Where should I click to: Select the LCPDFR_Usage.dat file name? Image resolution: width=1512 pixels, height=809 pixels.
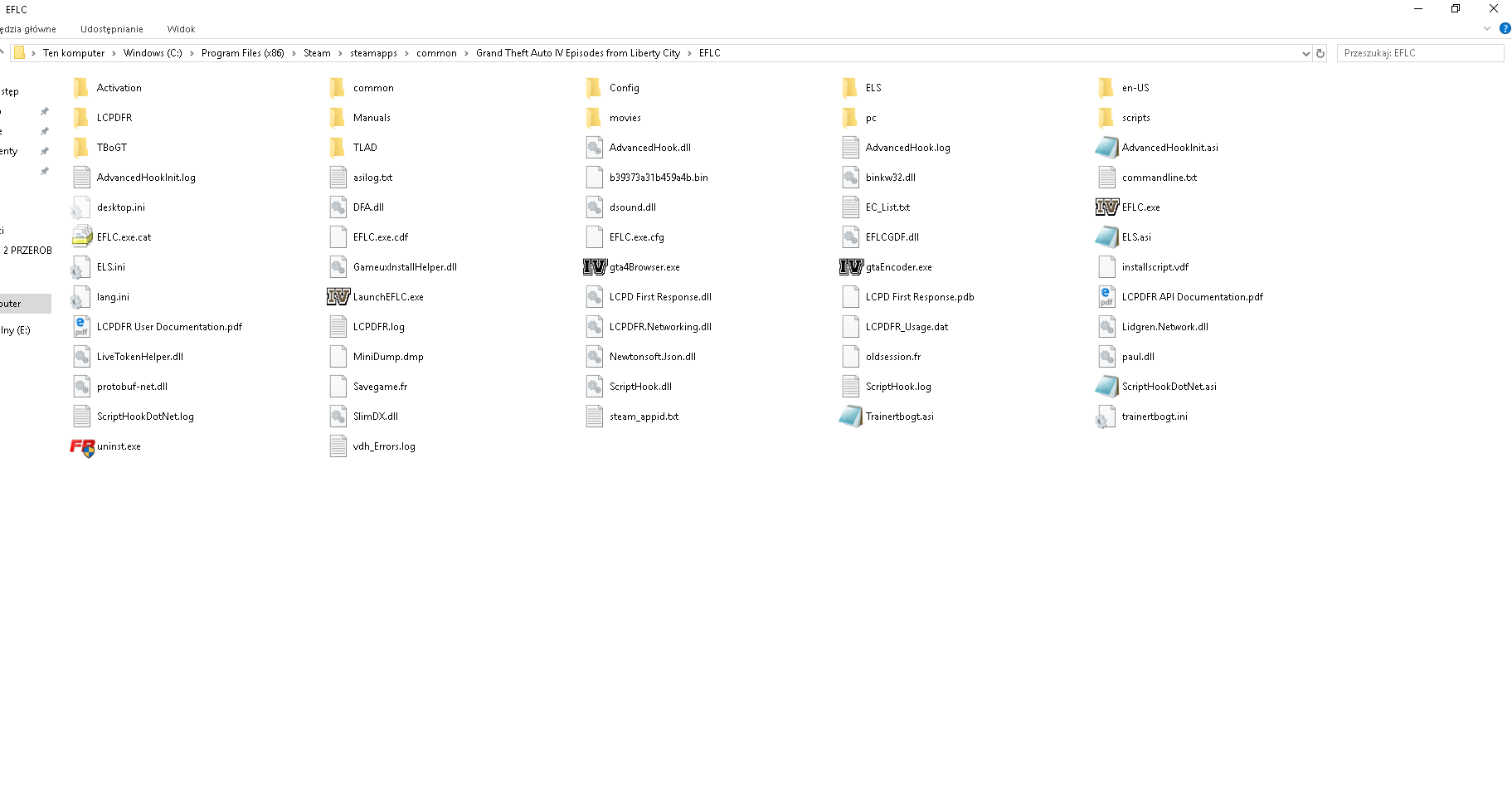(907, 327)
